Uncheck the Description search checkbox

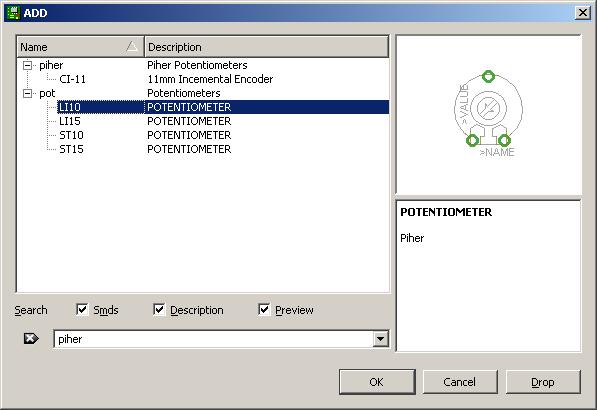click(159, 309)
